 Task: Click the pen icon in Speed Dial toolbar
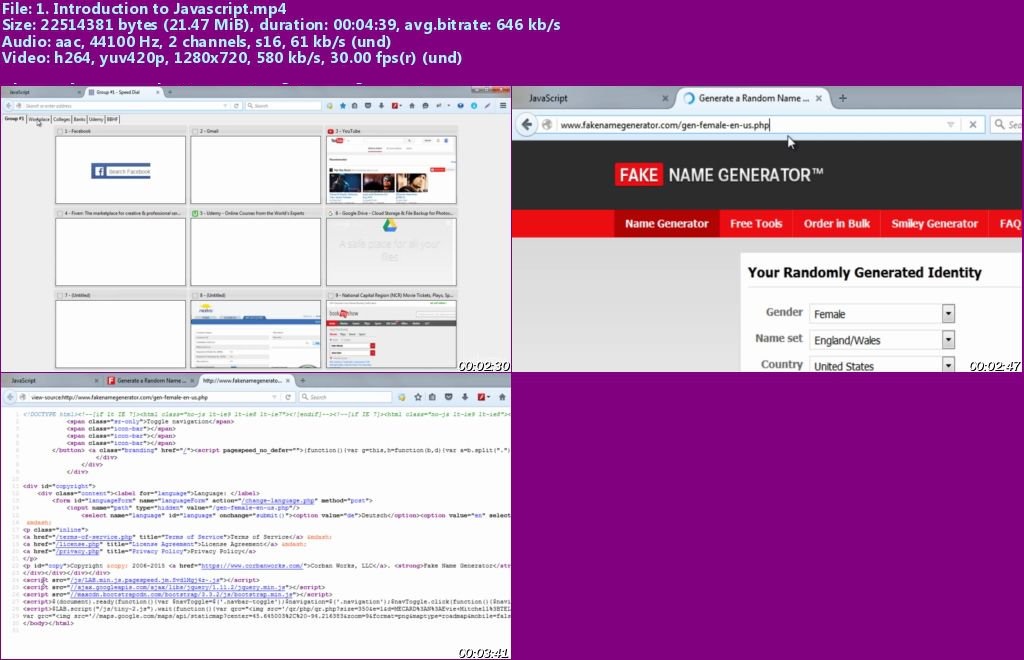pyautogui.click(x=487, y=106)
